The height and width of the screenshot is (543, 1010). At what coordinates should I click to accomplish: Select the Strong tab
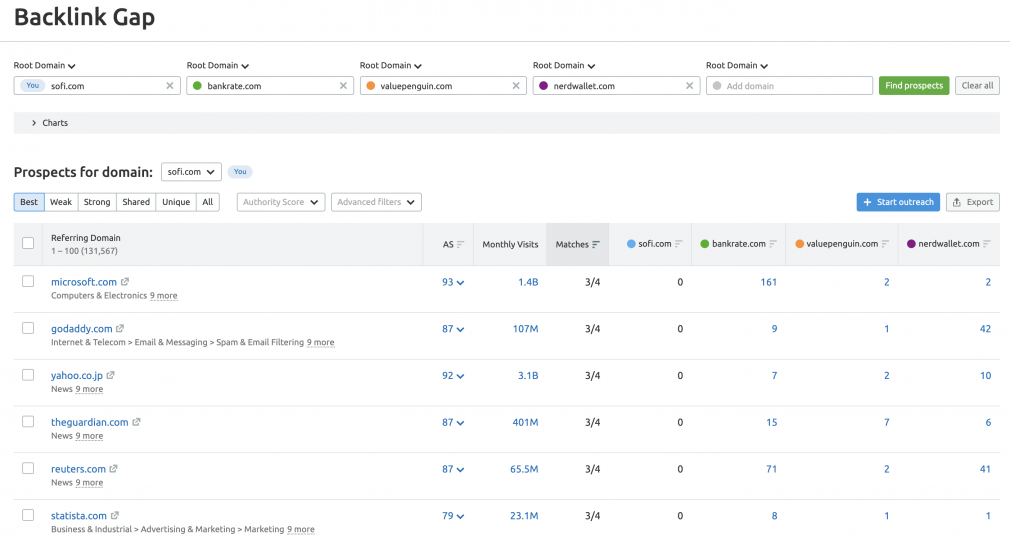97,202
